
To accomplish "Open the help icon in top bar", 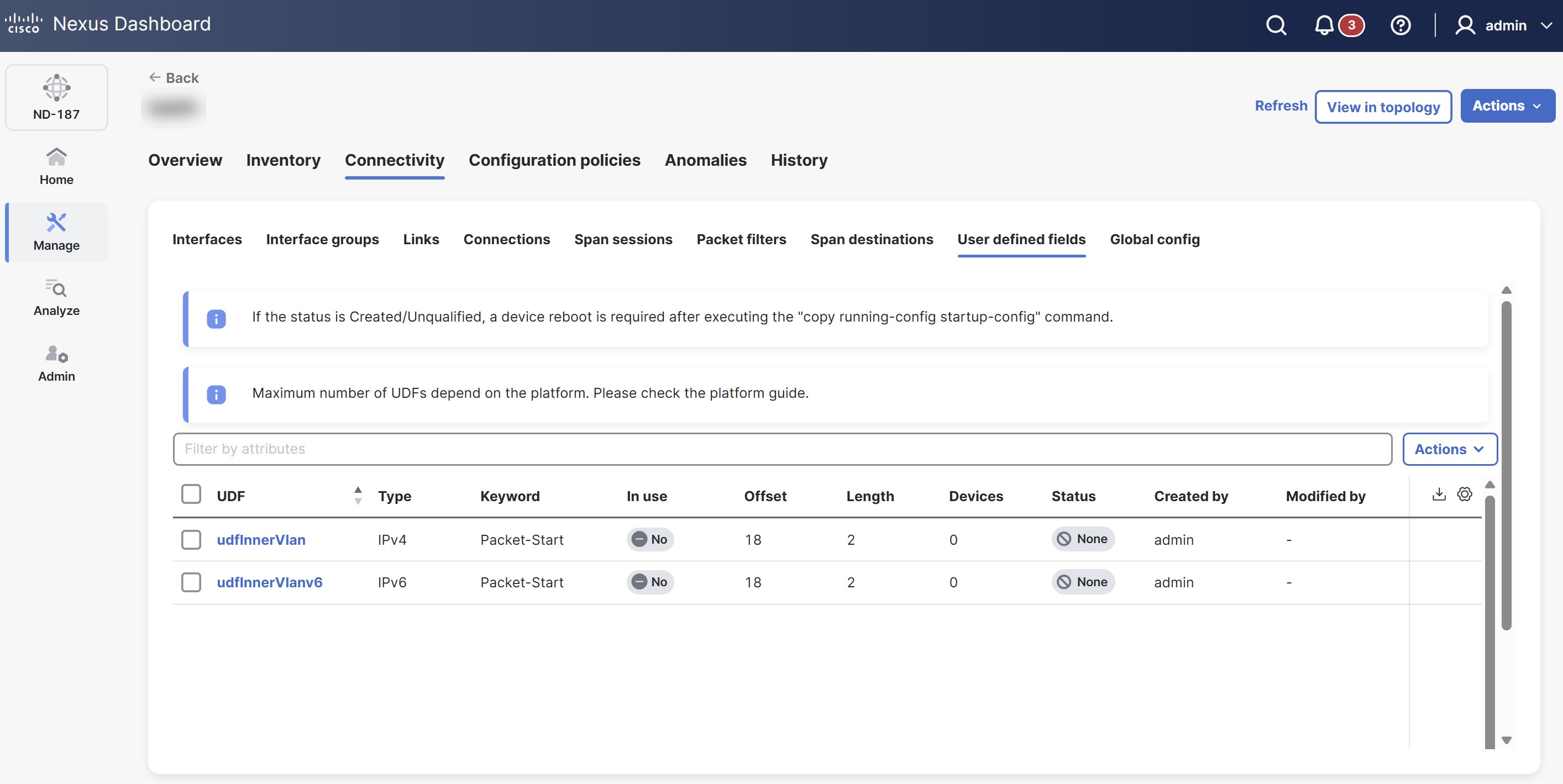I will 1401,25.
